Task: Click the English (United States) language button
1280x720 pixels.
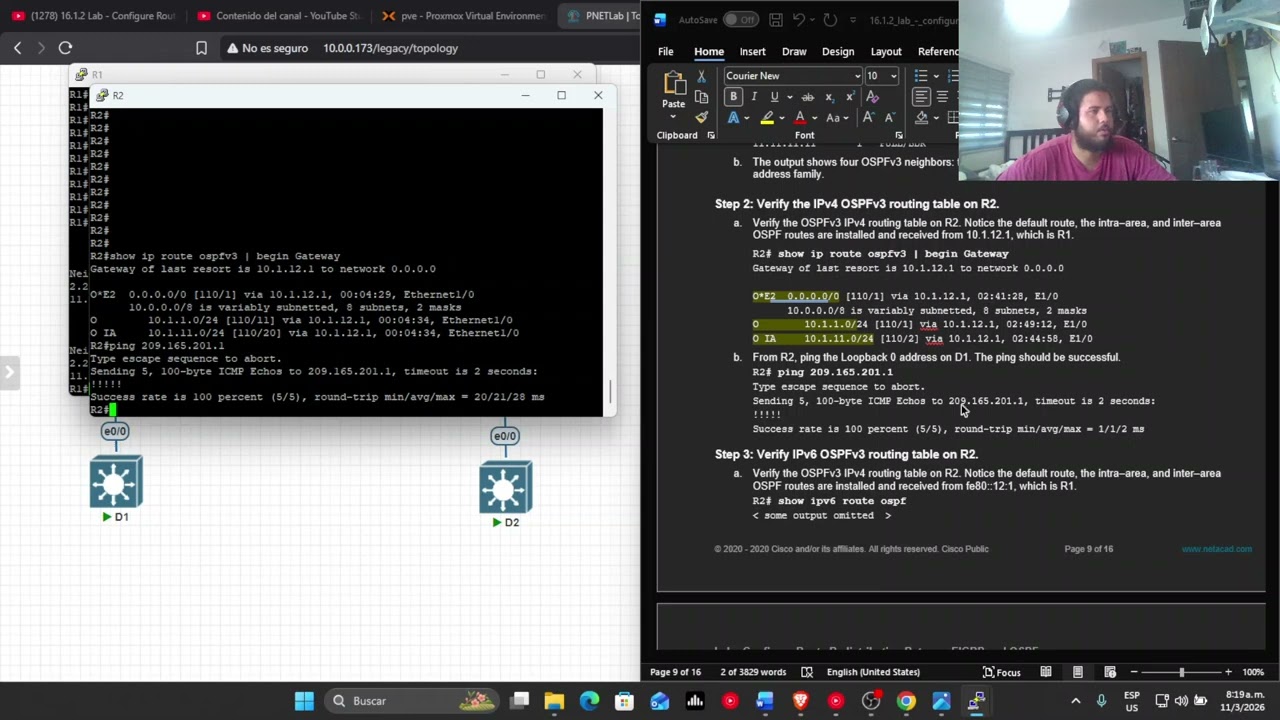Action: 873,672
